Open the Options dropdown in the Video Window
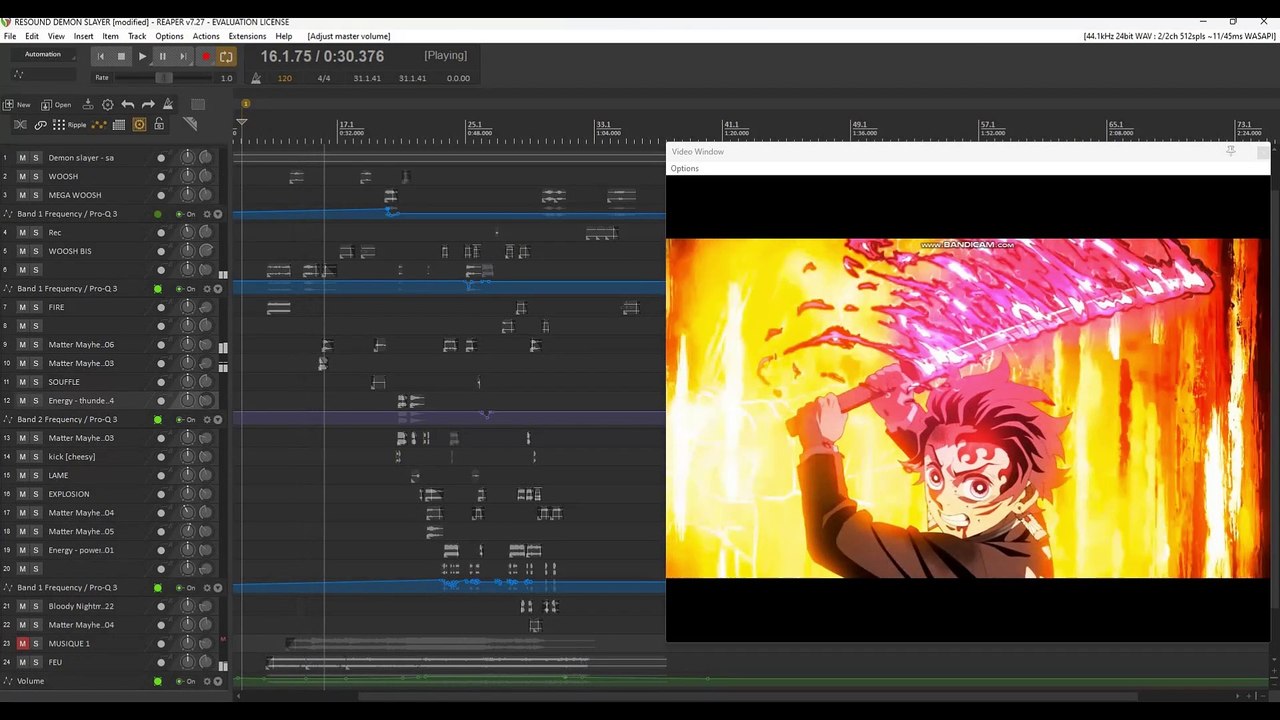 (x=685, y=169)
